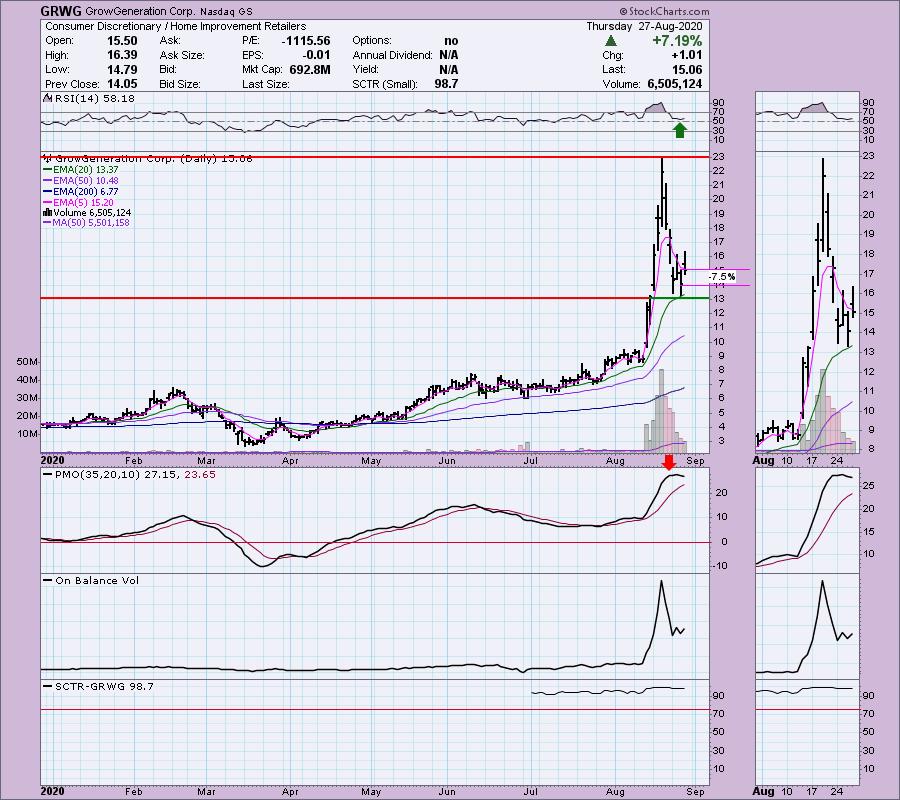This screenshot has width=900, height=800.
Task: Click the PMO signal value 23.65
Action: click(x=200, y=475)
